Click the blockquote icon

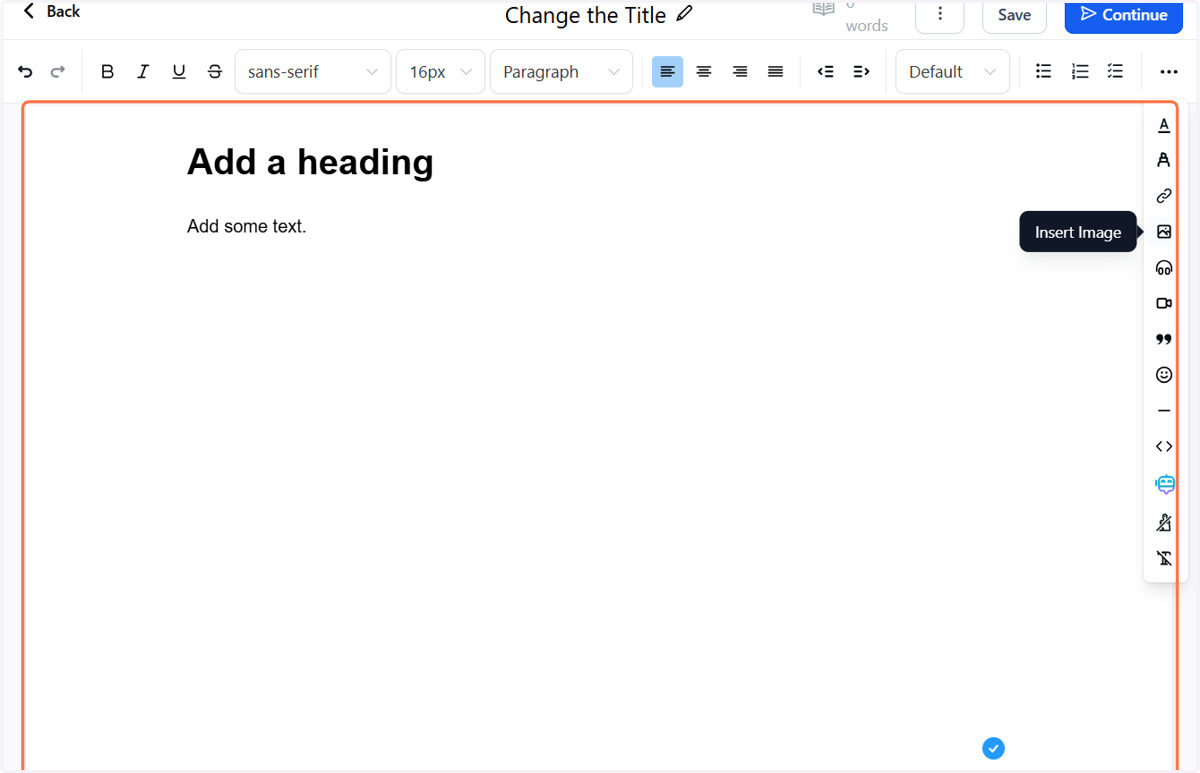[1164, 339]
